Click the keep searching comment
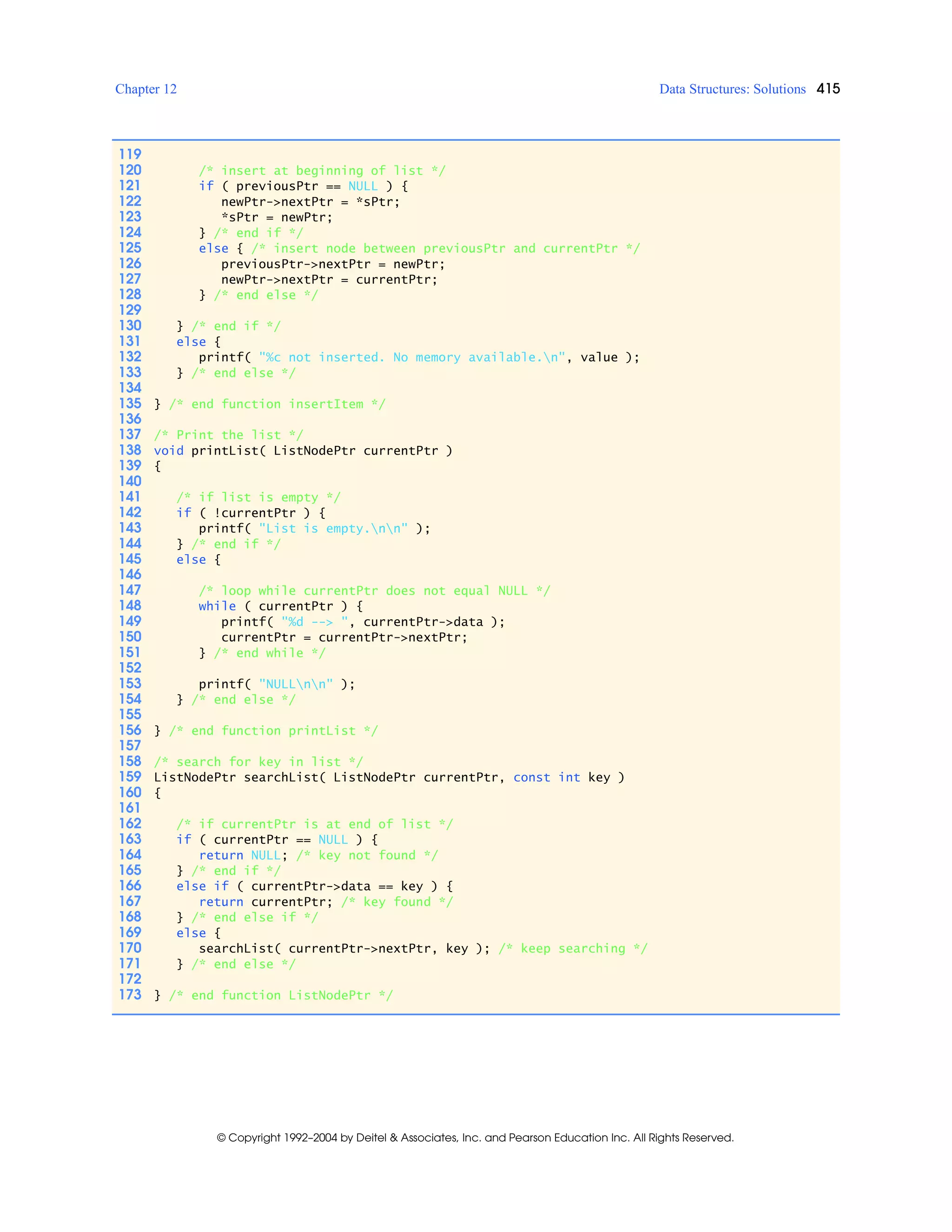Viewport: 952px width, 1232px height. click(x=573, y=949)
